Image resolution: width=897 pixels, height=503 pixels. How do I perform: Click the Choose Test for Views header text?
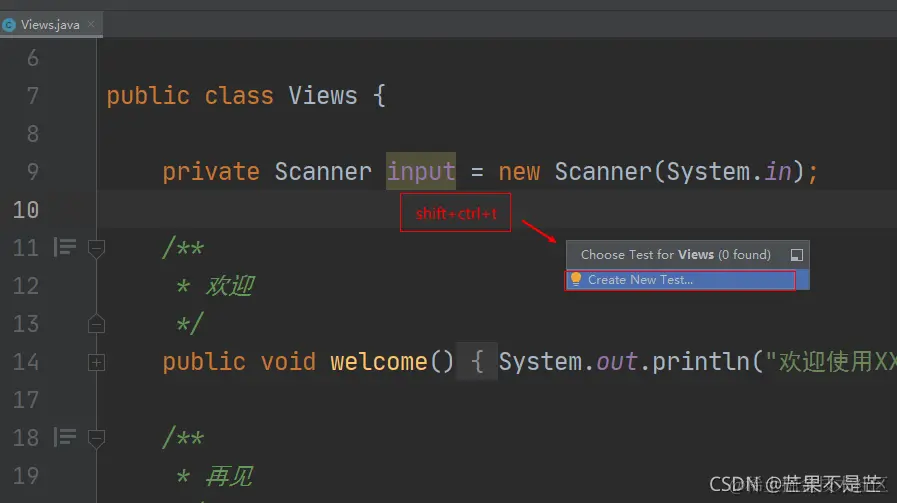(676, 255)
